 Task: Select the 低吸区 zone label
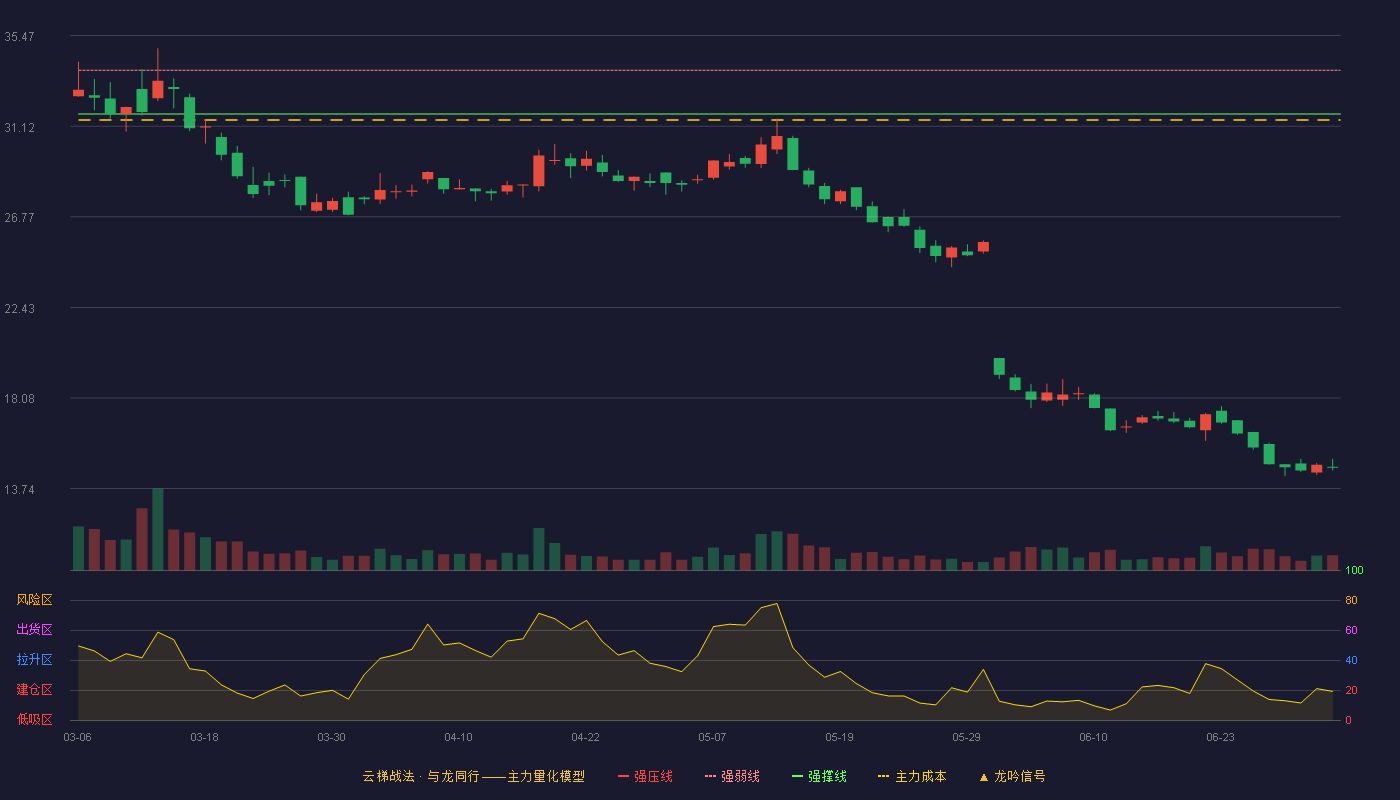pos(35,719)
